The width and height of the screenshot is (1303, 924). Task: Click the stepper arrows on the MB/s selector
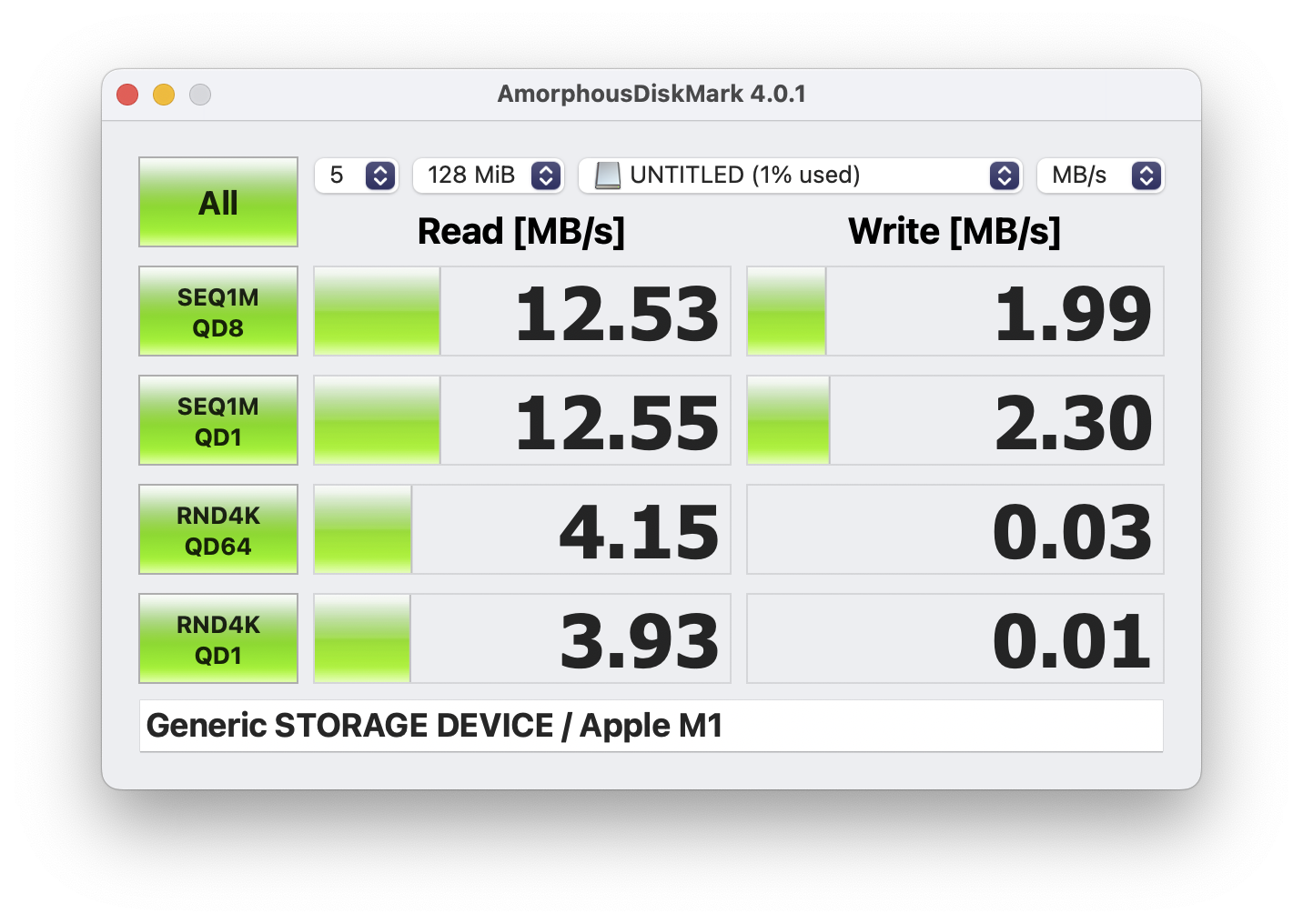coord(1146,175)
